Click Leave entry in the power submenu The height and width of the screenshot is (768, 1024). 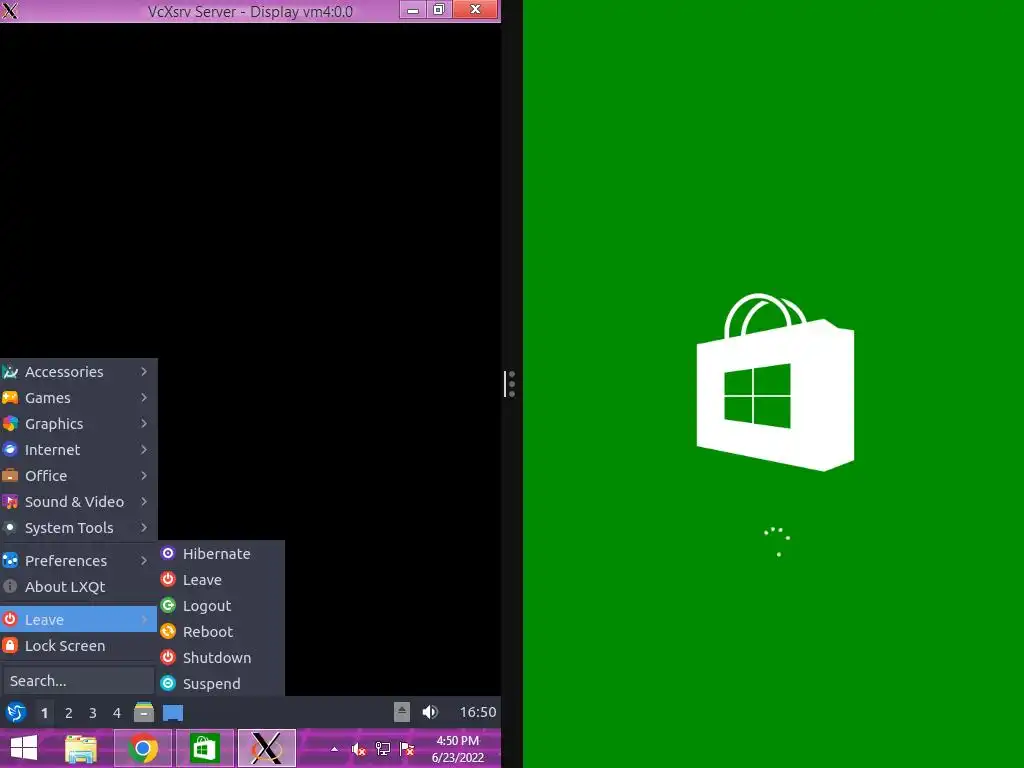[x=221, y=580]
